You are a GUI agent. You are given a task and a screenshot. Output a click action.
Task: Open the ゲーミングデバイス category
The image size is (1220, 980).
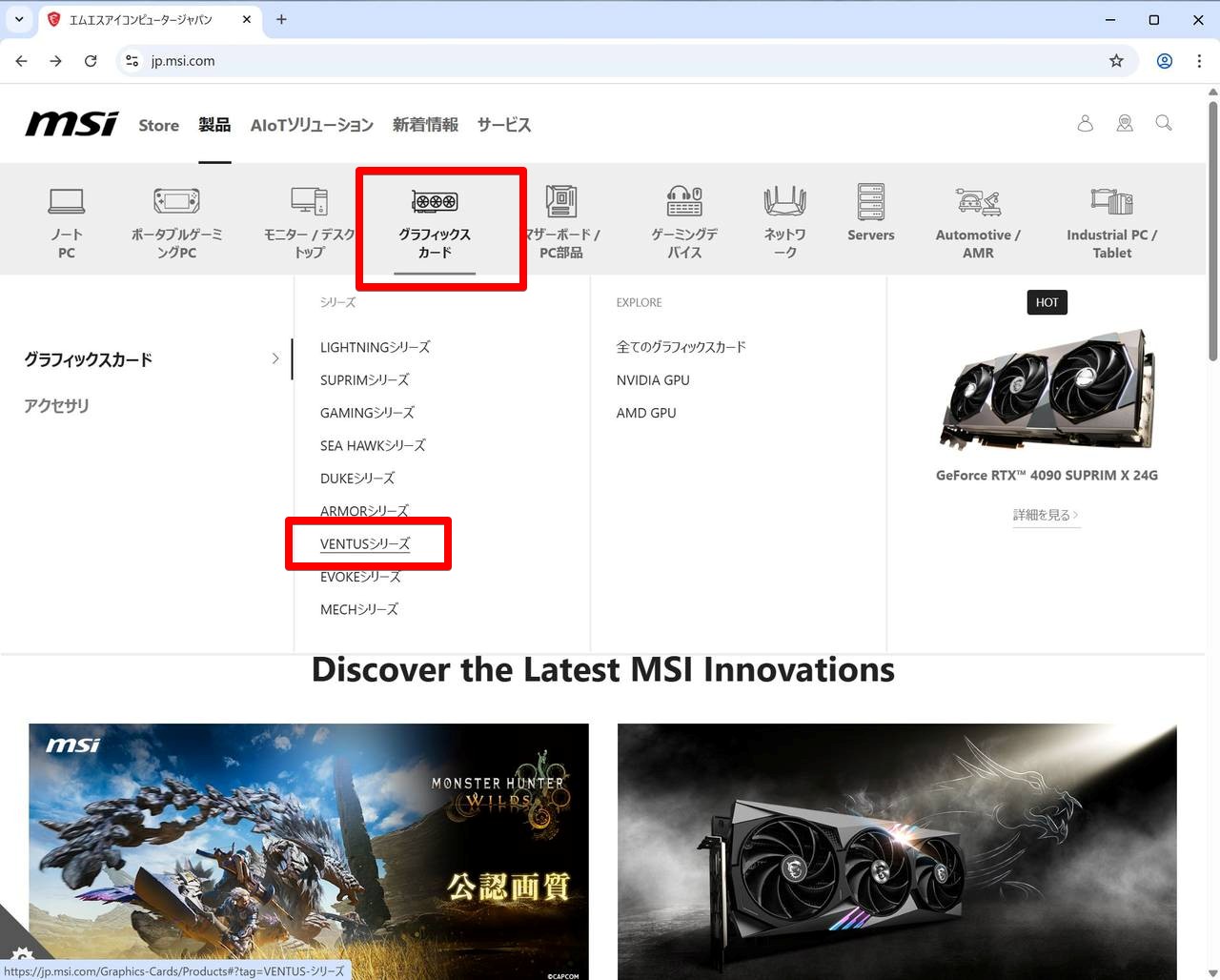684,223
